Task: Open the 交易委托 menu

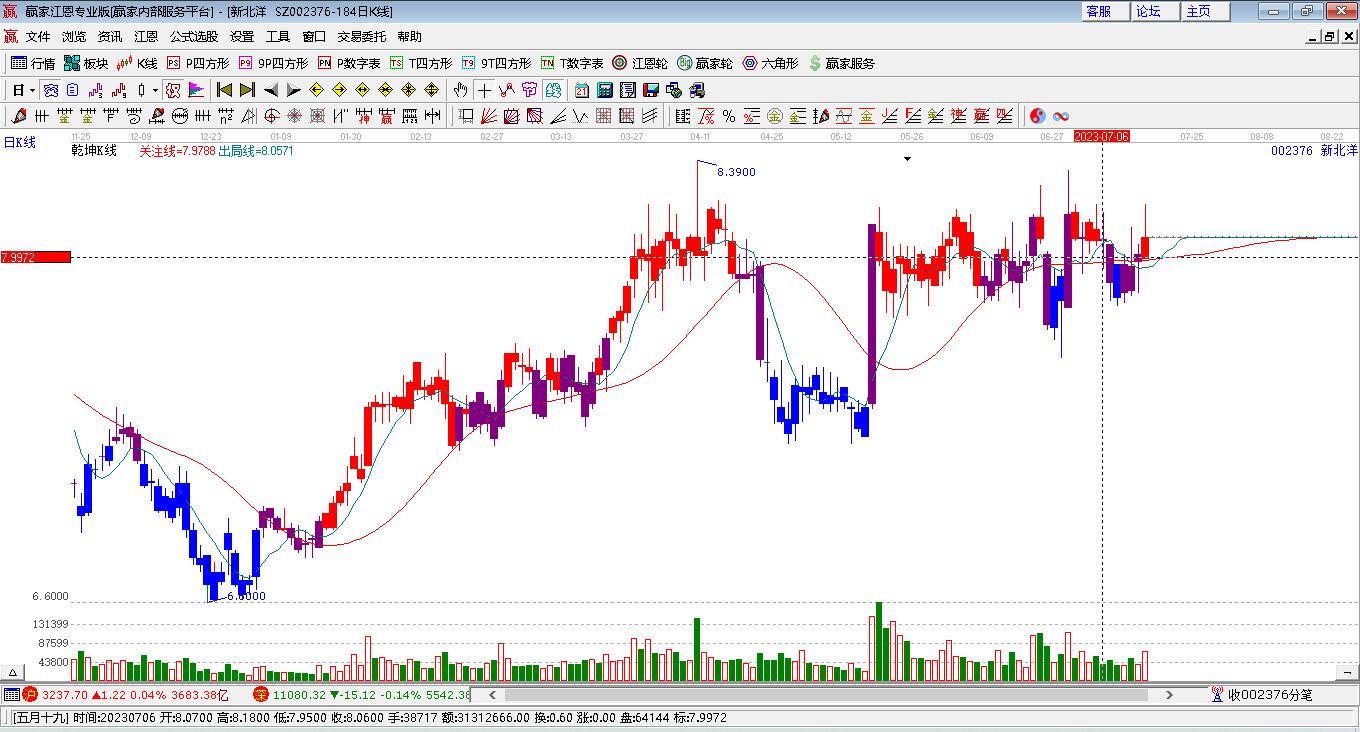Action: click(x=362, y=37)
